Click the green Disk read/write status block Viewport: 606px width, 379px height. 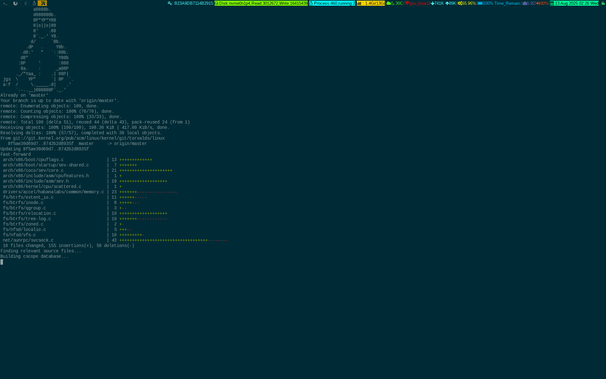coord(261,3)
